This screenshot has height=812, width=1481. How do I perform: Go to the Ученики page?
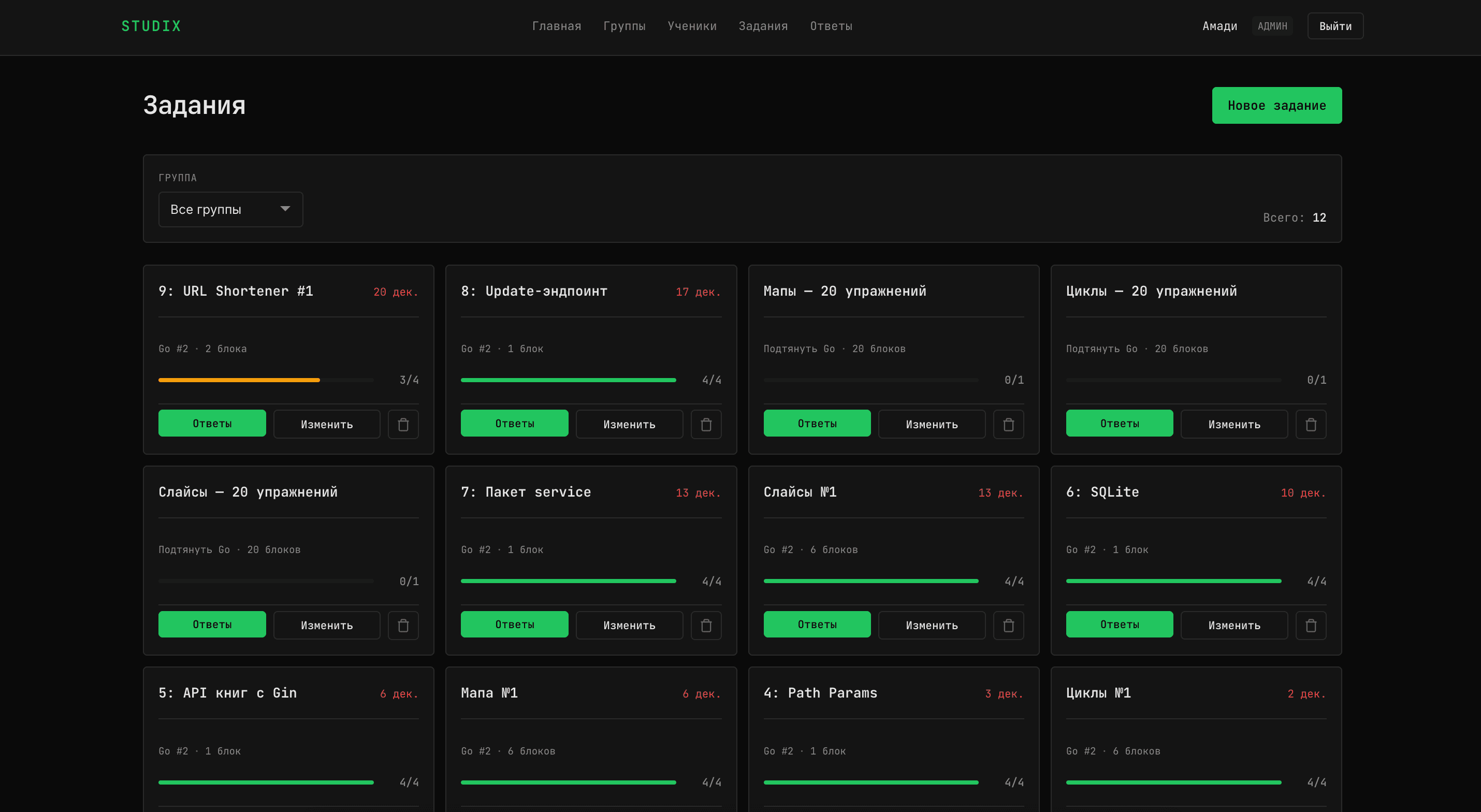pyautogui.click(x=692, y=26)
